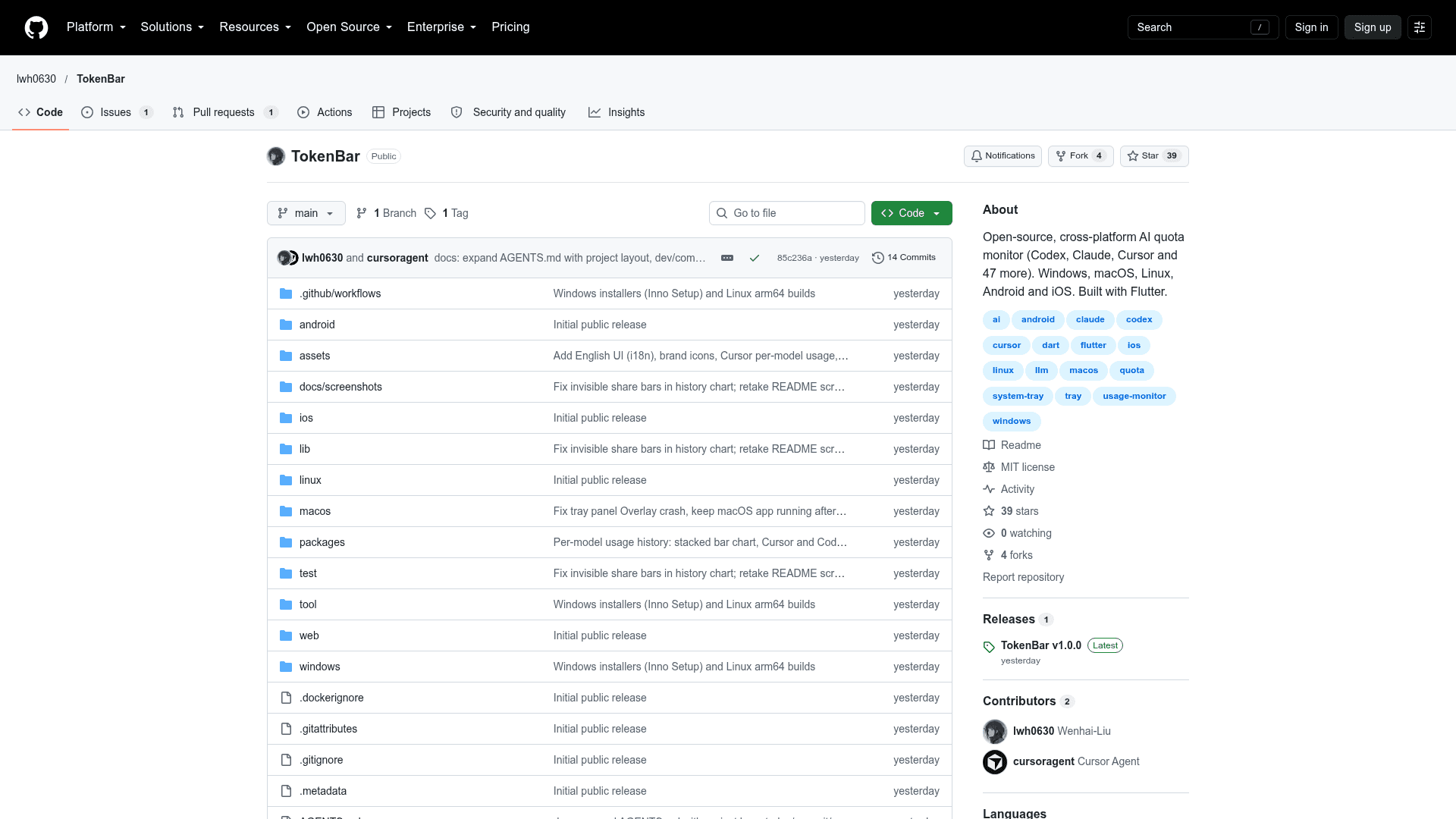Click the Notifications bell button
This screenshot has height=819, width=1456.
(1003, 156)
